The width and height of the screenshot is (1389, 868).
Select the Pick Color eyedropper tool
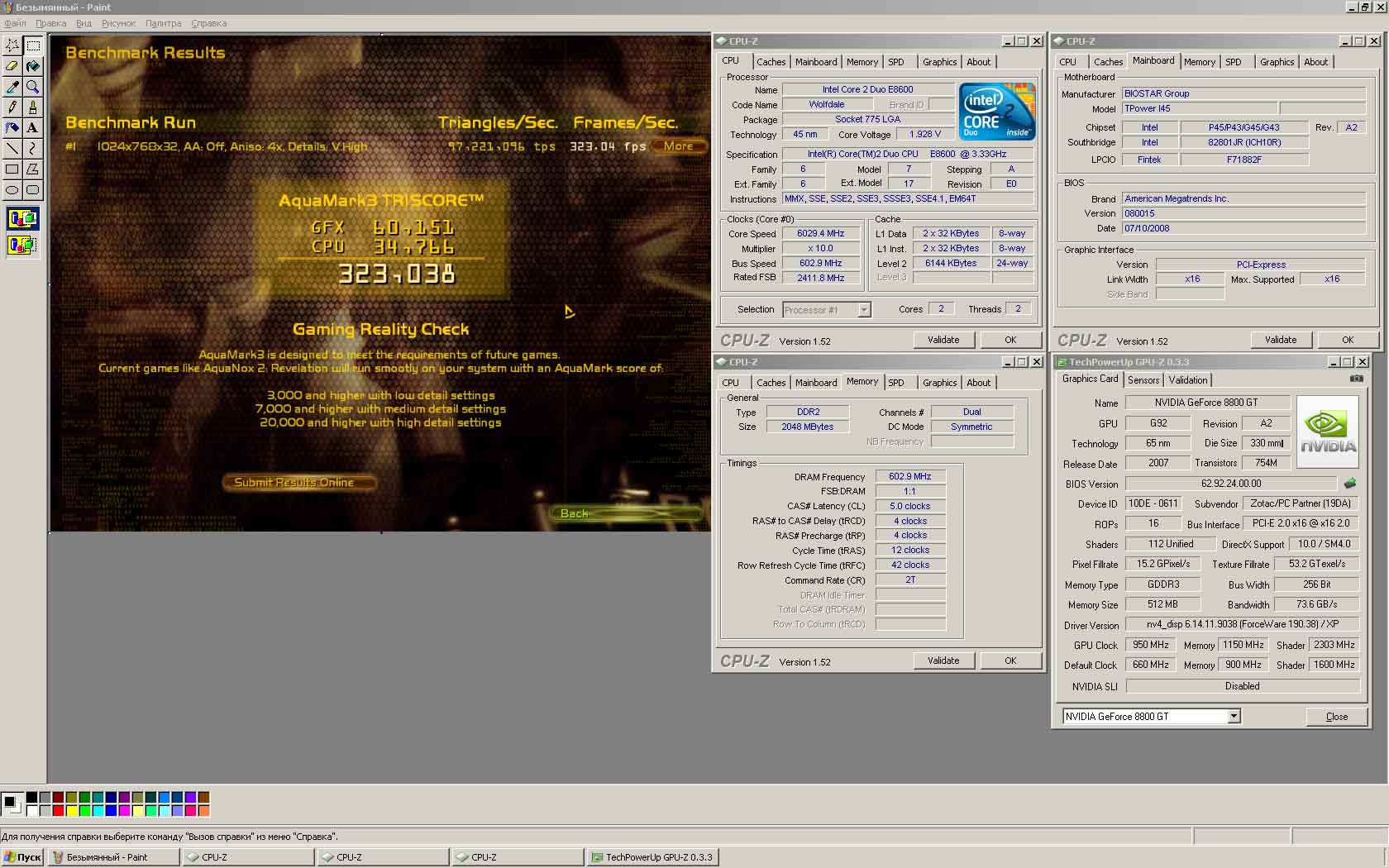12,86
